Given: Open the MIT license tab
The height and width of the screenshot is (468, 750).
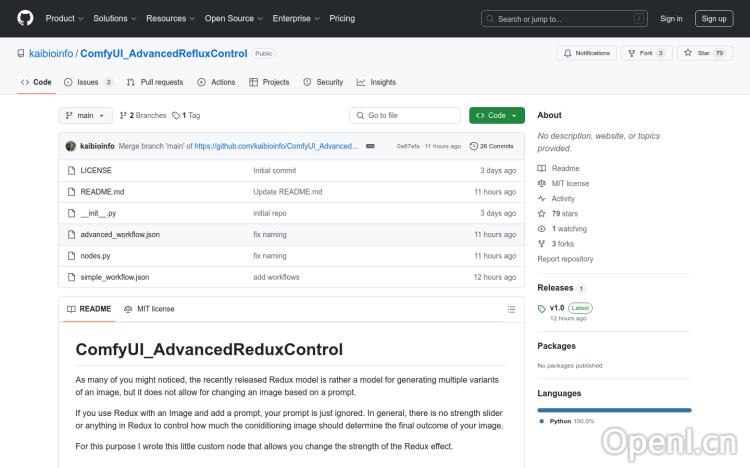Looking at the screenshot, I should point(149,309).
